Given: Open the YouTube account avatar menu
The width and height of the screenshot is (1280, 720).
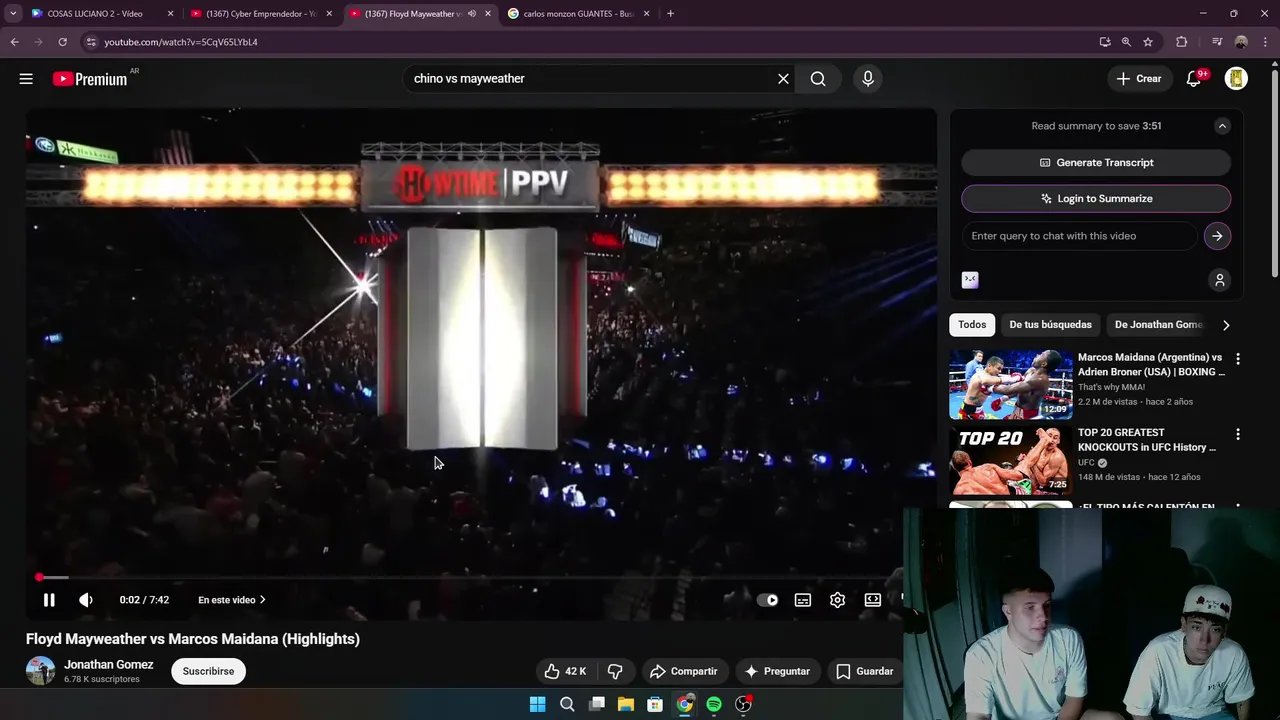Looking at the screenshot, I should [x=1236, y=79].
